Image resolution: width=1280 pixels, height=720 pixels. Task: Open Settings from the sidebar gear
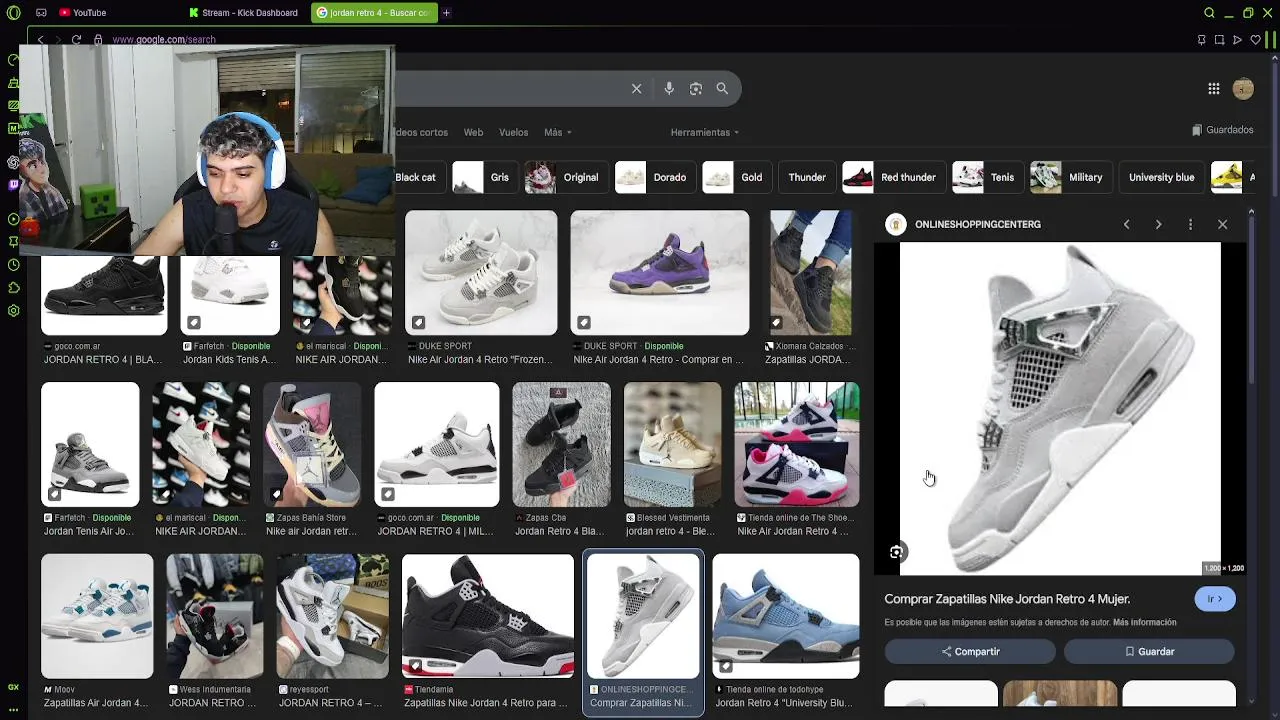[x=13, y=311]
